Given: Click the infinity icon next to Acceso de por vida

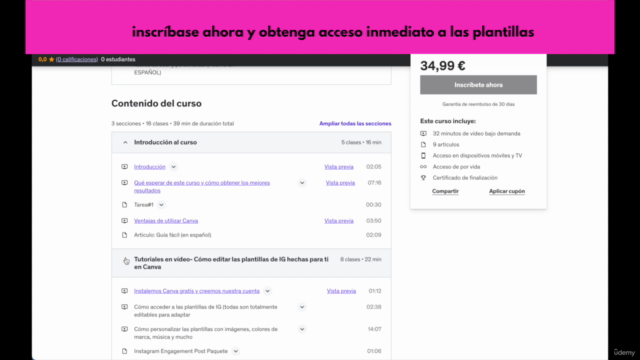Looking at the screenshot, I should click(423, 167).
